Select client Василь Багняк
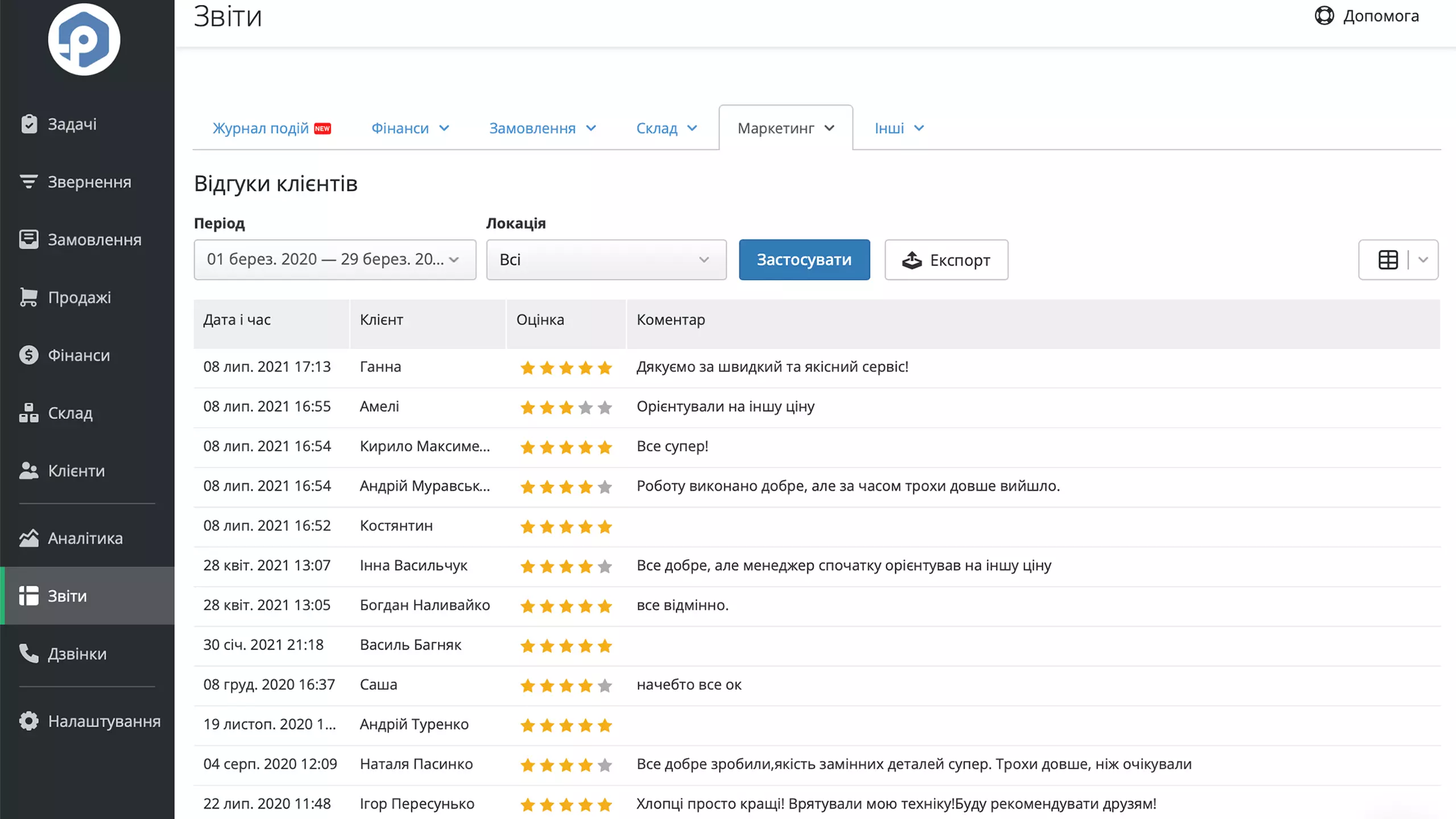This screenshot has width=1456, height=819. pyautogui.click(x=411, y=645)
